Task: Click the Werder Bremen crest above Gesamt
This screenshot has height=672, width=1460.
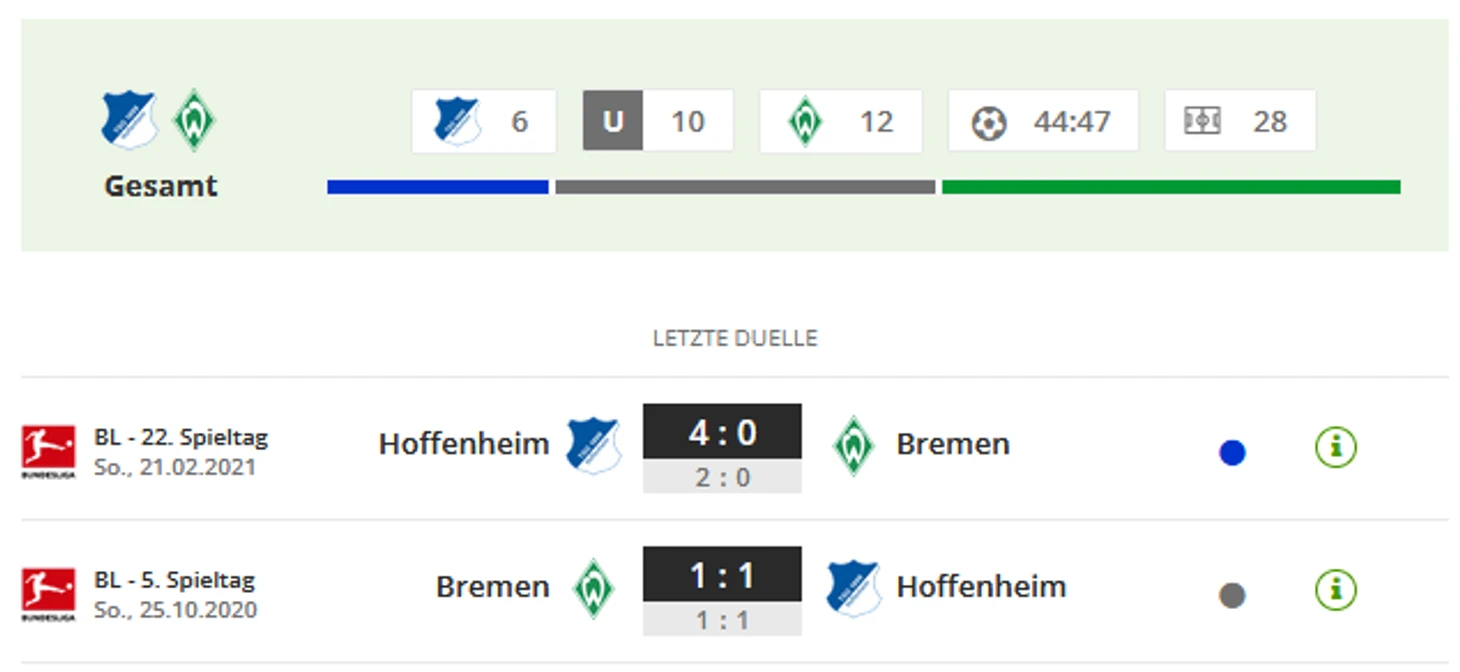Action: pos(194,120)
